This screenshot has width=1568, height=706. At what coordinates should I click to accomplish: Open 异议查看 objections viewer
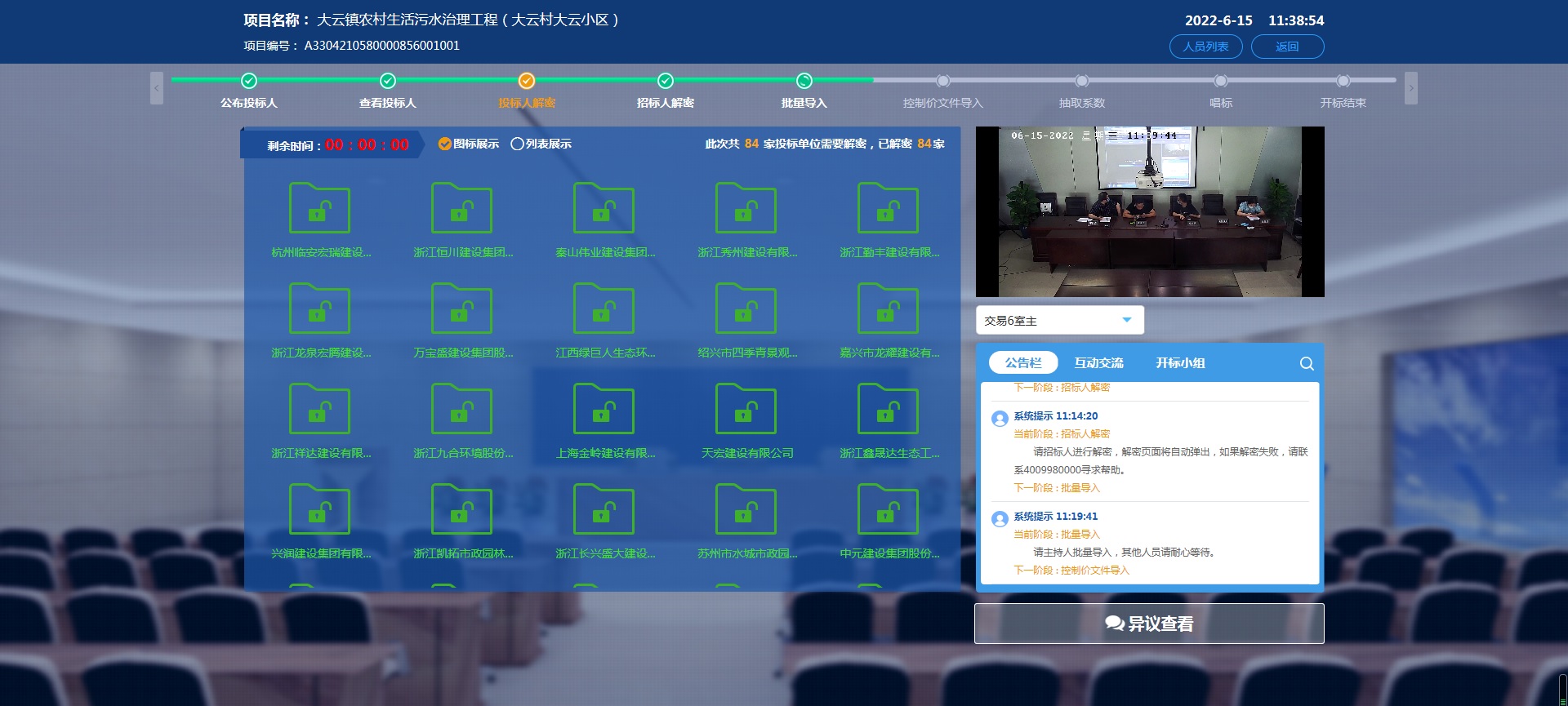pyautogui.click(x=1149, y=624)
